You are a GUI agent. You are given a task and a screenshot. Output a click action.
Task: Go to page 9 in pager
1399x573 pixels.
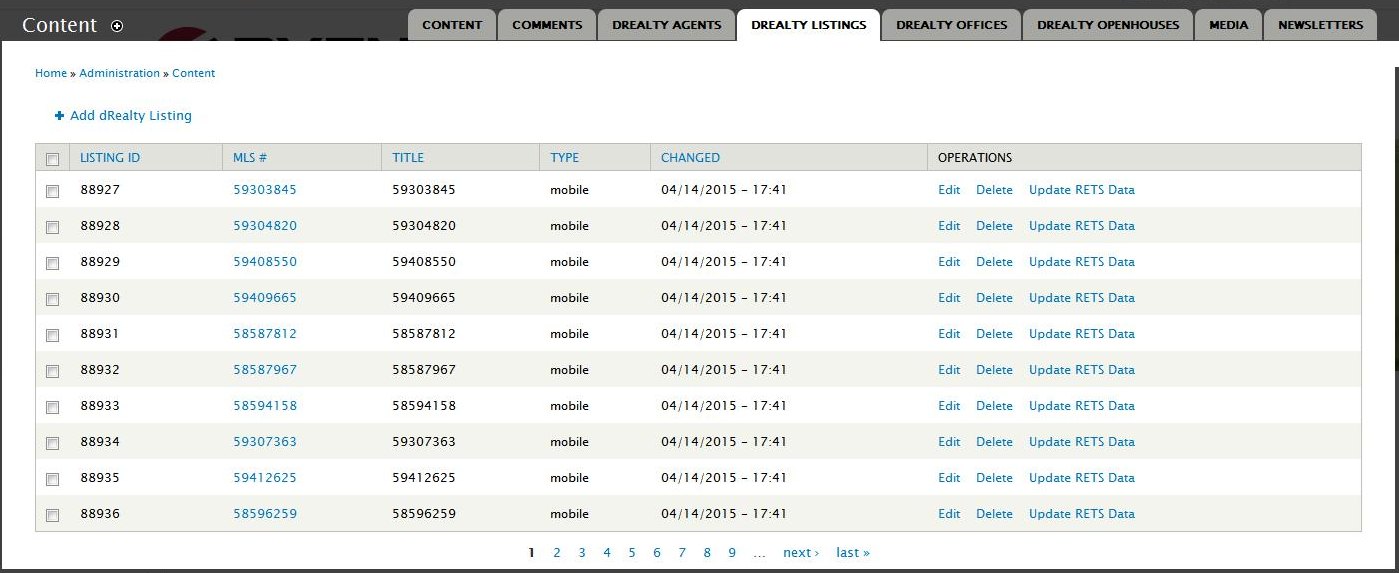coord(732,553)
